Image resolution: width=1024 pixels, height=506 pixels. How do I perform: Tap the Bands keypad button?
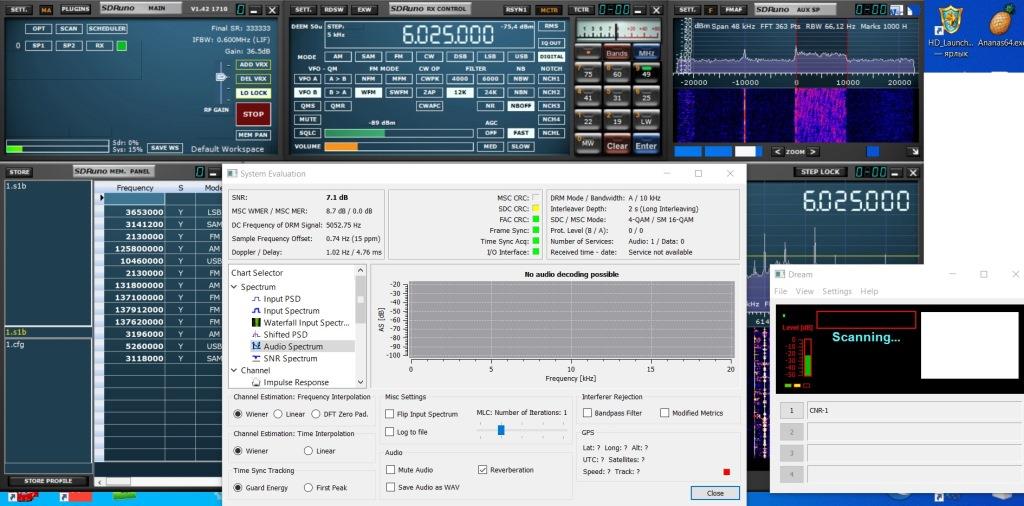click(617, 53)
